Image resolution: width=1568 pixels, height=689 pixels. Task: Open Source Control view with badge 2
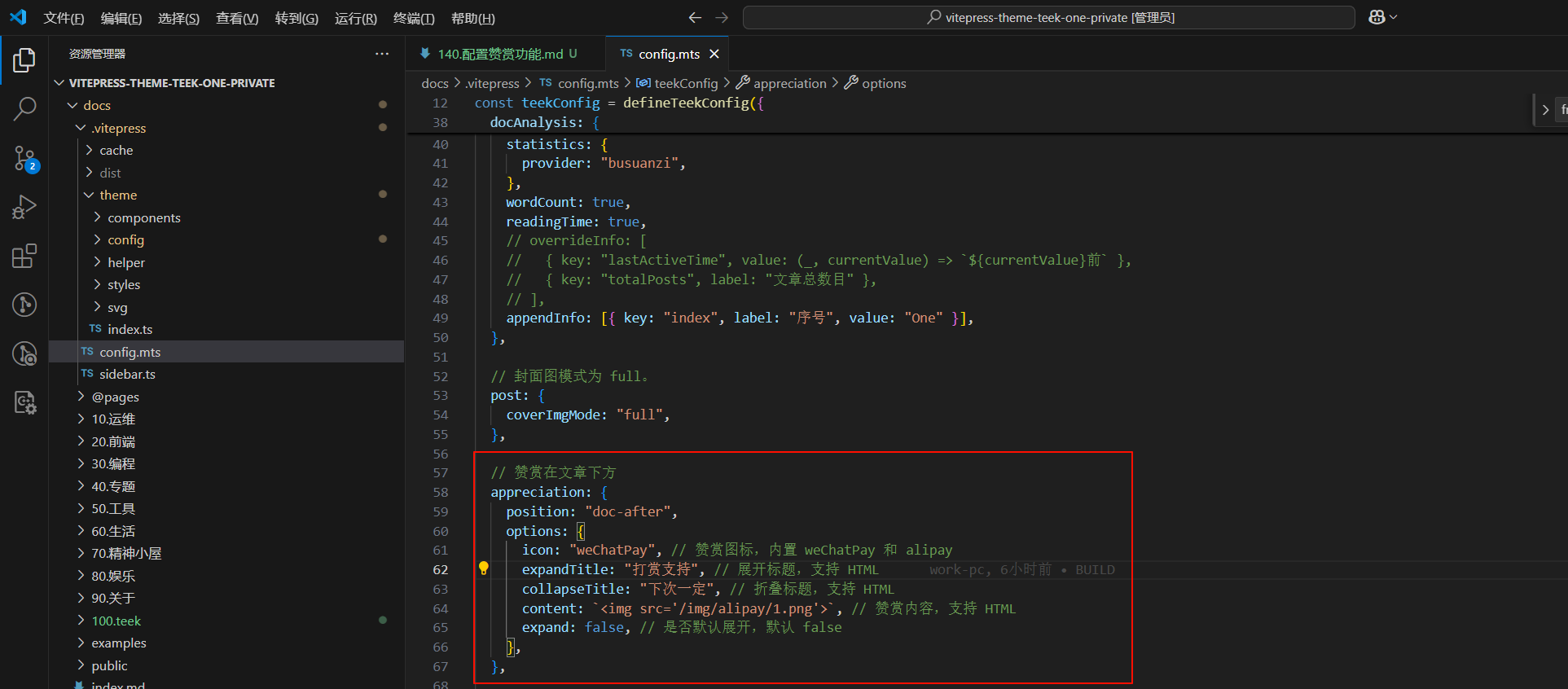[x=24, y=158]
